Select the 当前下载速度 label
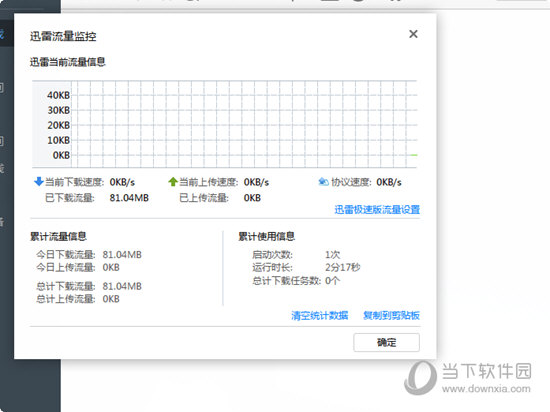This screenshot has width=550, height=412. point(74,182)
